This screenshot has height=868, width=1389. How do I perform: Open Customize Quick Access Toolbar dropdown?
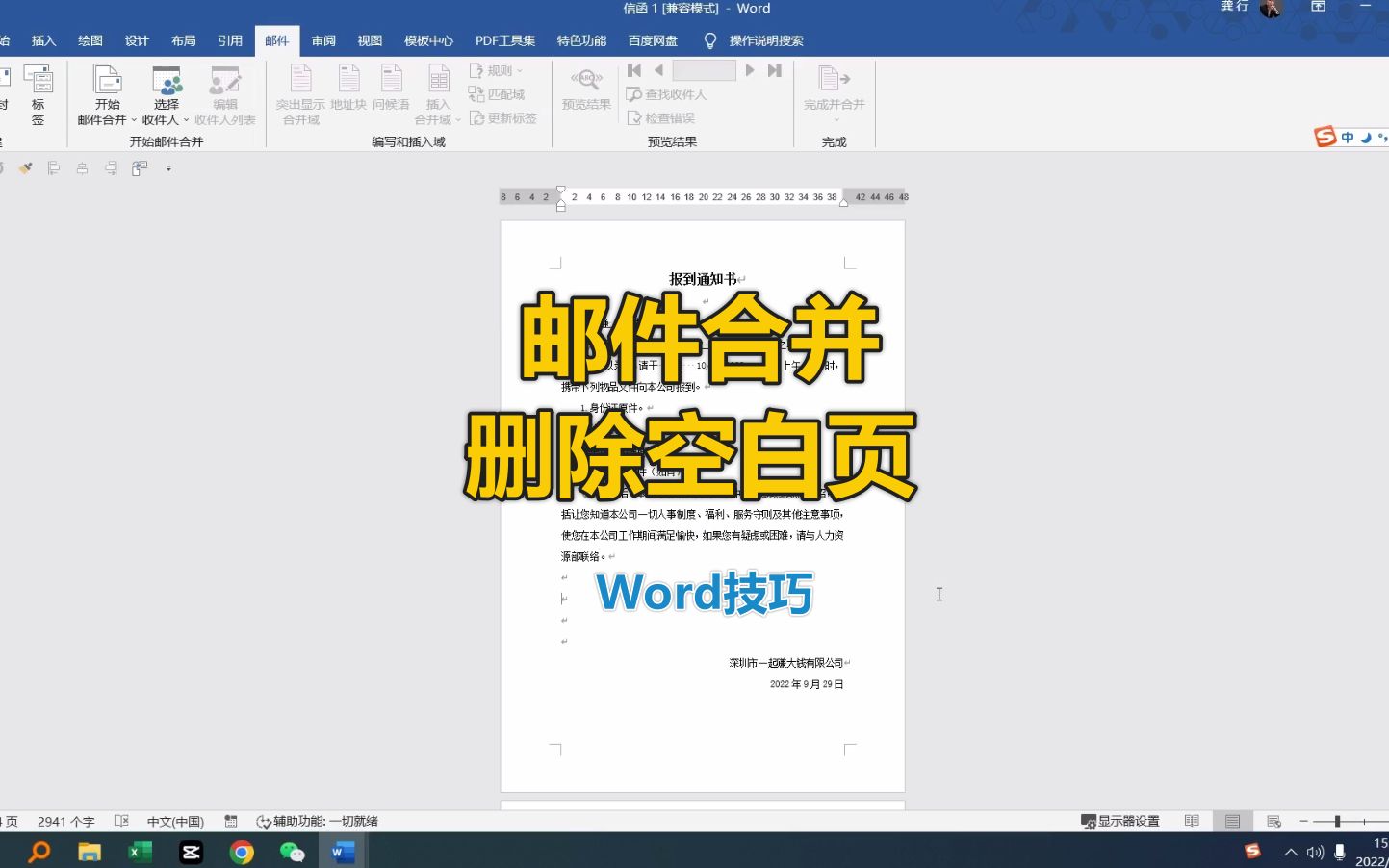pyautogui.click(x=168, y=168)
